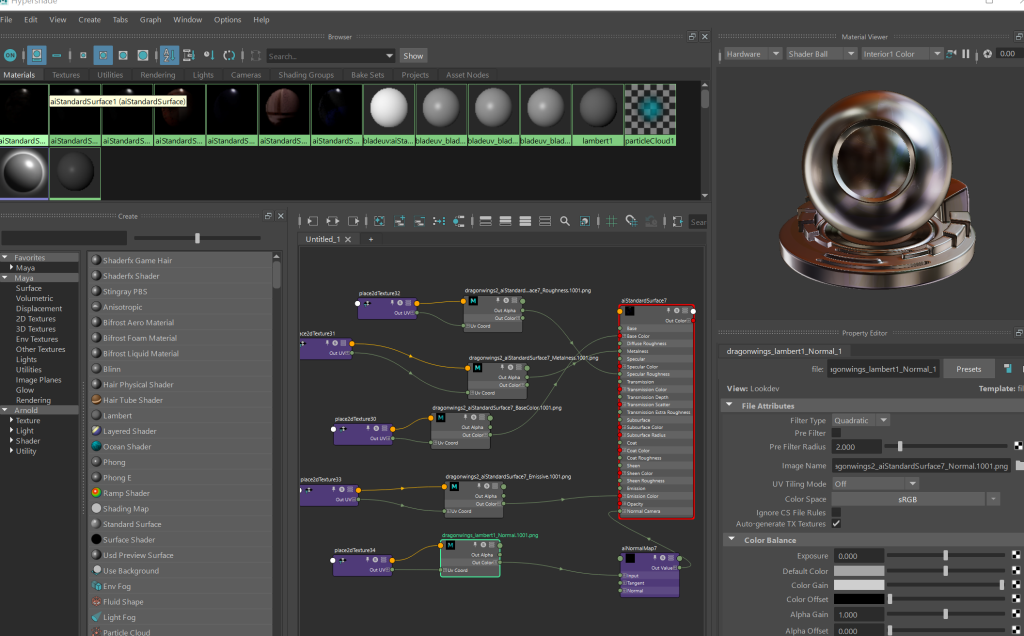Uncheck Auto-generate TX Textures checkbox

point(836,524)
